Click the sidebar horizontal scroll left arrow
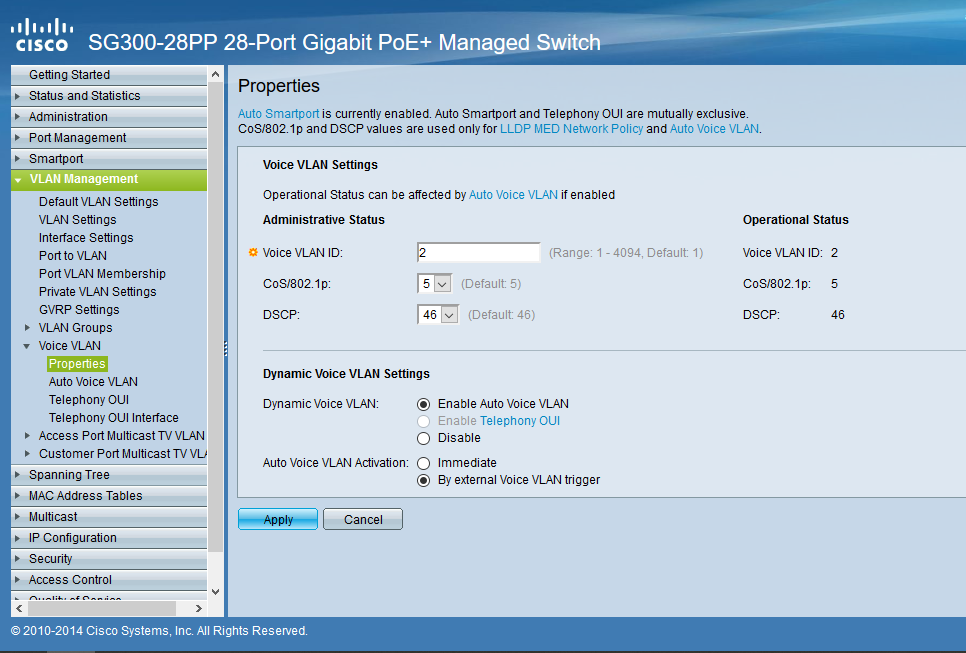 (19, 609)
